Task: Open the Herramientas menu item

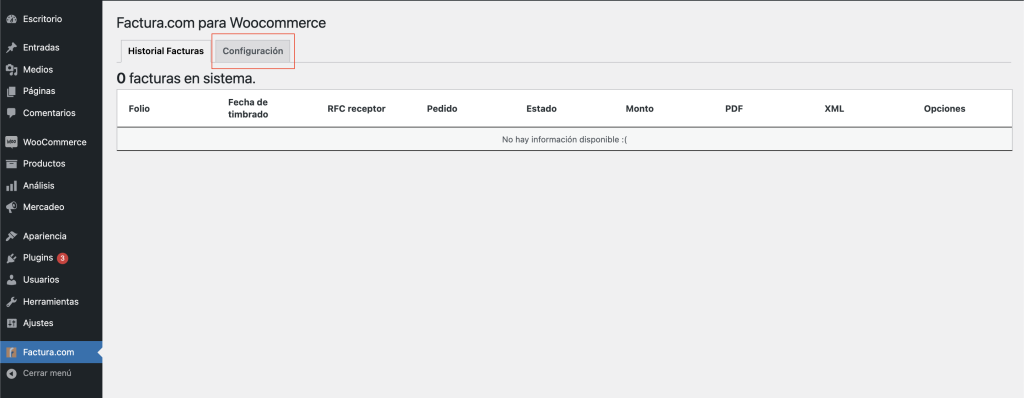Action: click(x=51, y=302)
